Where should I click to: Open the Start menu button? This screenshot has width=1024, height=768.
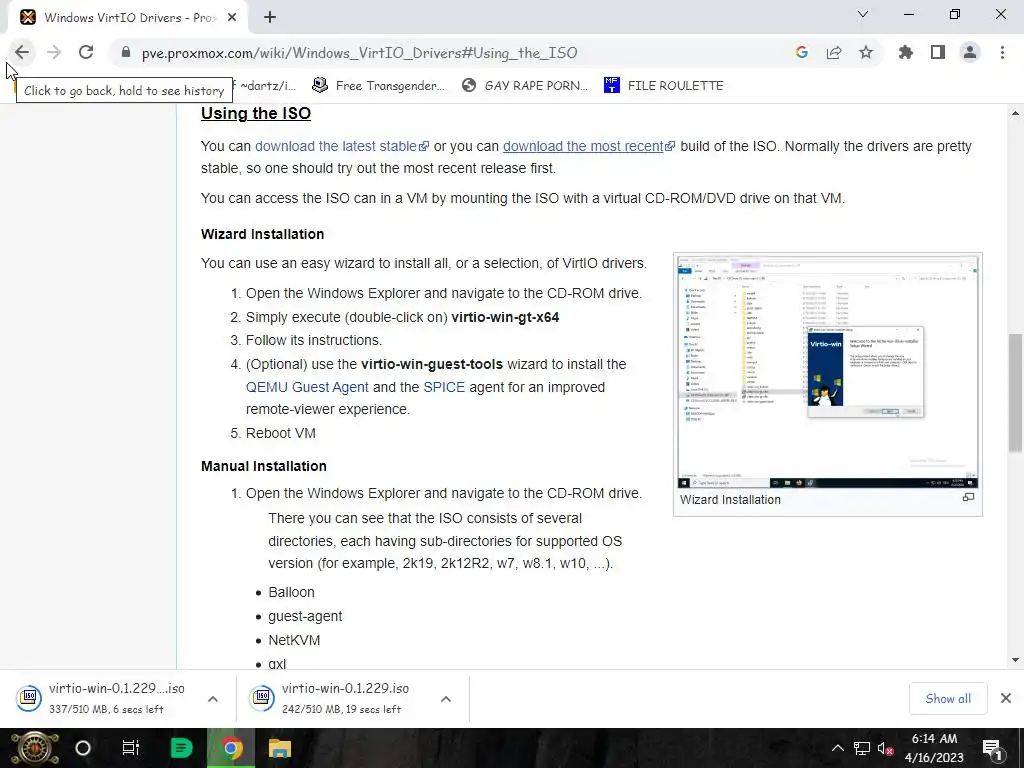(35, 748)
